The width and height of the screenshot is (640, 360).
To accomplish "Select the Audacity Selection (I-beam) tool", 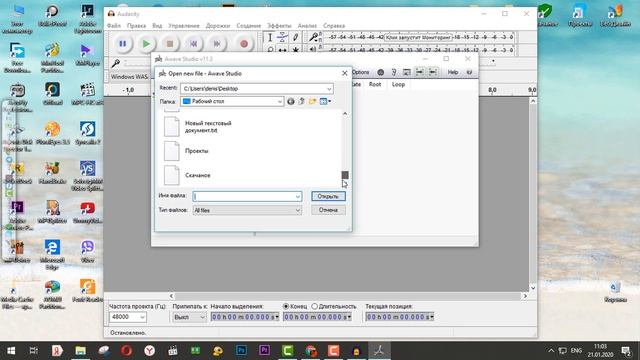I will pyautogui.click(x=270, y=38).
